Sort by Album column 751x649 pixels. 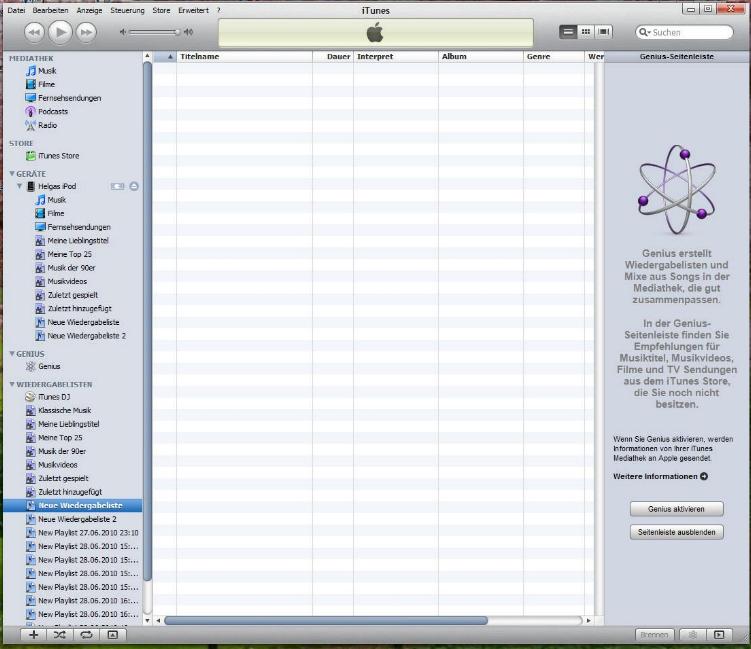481,57
